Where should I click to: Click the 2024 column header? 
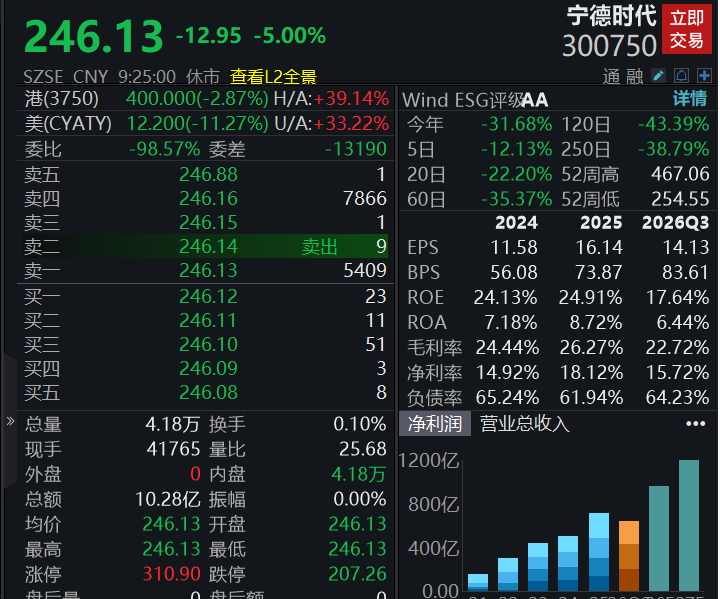(516, 223)
